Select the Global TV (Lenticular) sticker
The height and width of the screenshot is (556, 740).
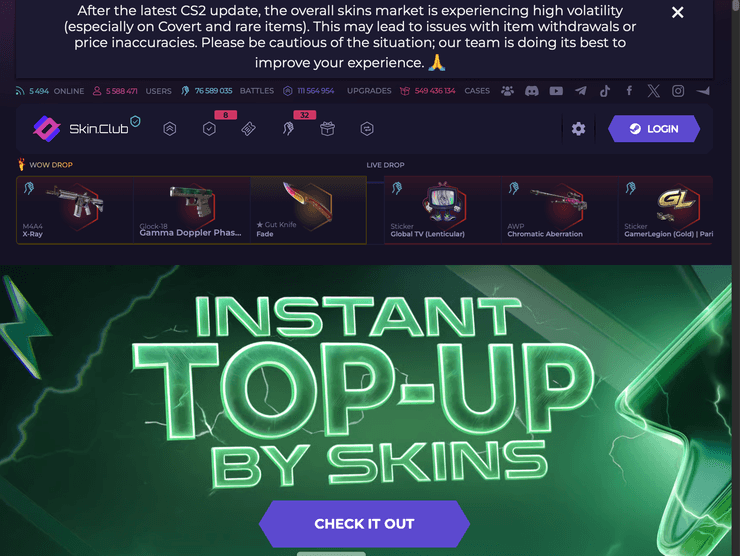click(x=443, y=210)
